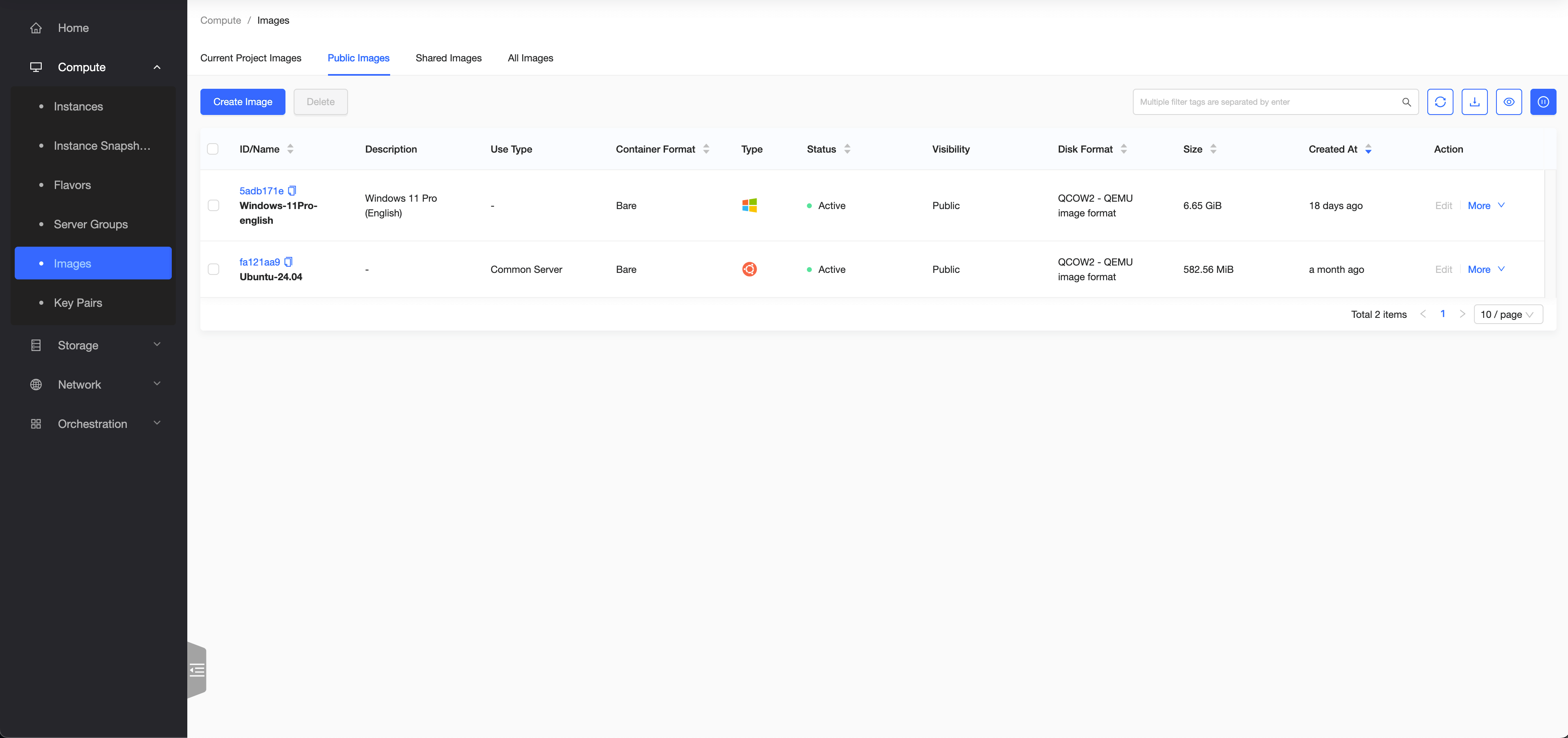The height and width of the screenshot is (738, 1568).
Task: Copy ID fa121aa9 with copy icon
Action: pyautogui.click(x=288, y=262)
